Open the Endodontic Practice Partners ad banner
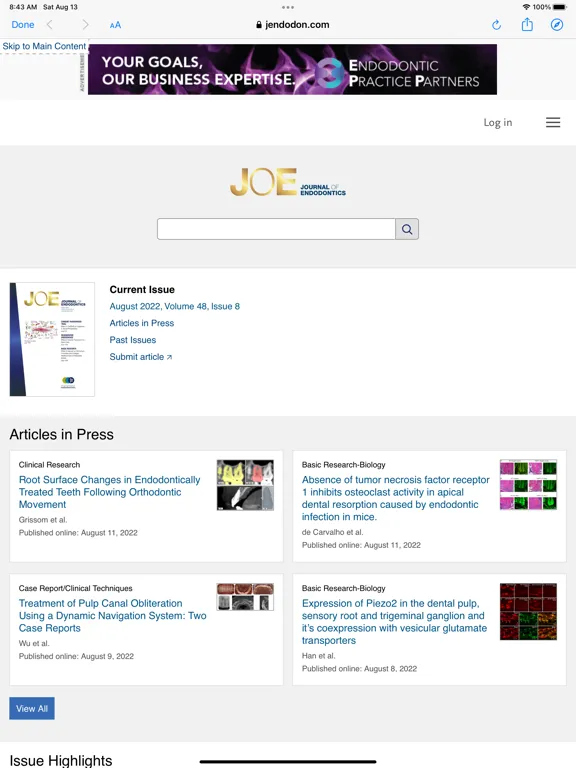 [292, 70]
